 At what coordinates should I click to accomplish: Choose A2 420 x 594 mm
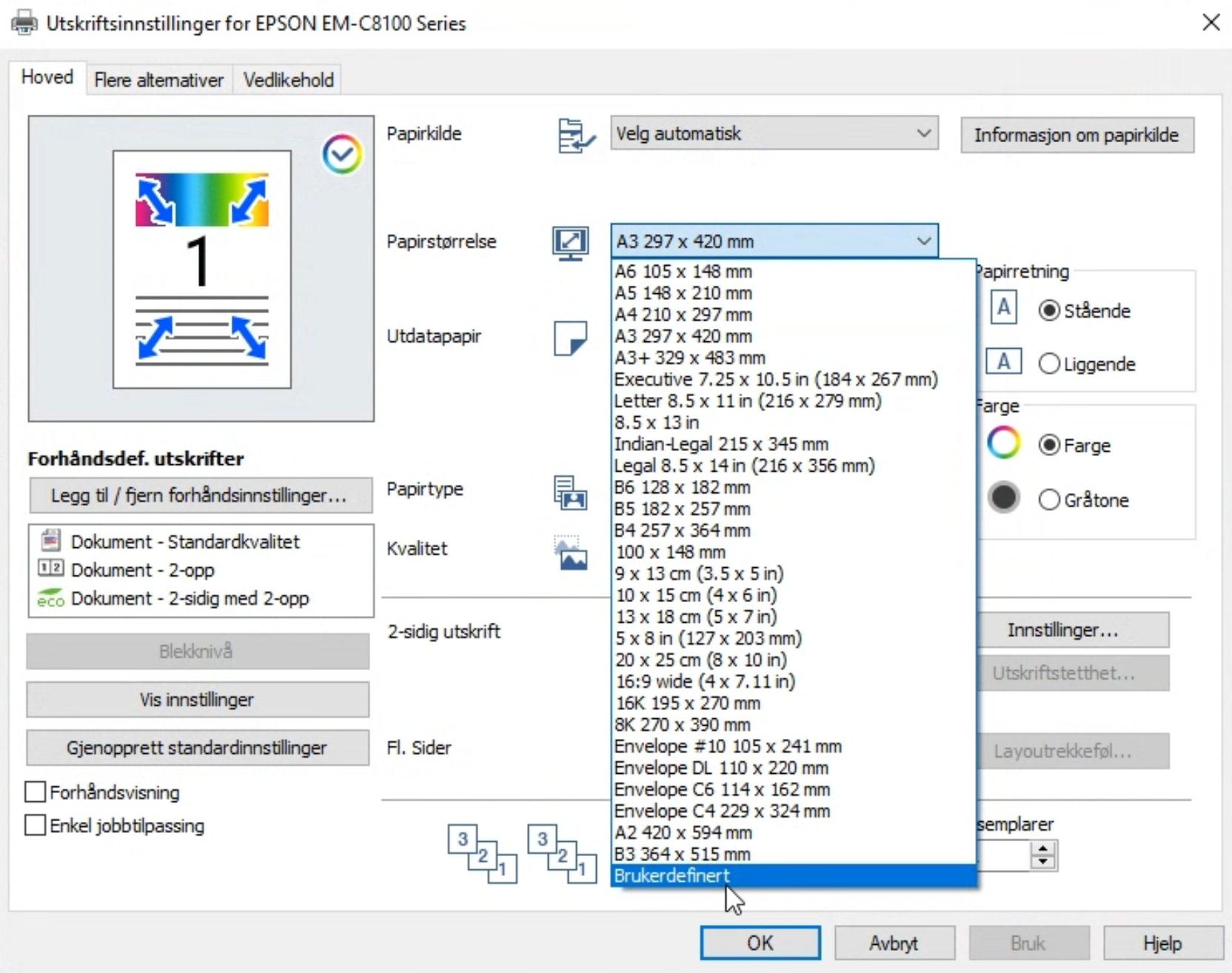click(x=794, y=832)
